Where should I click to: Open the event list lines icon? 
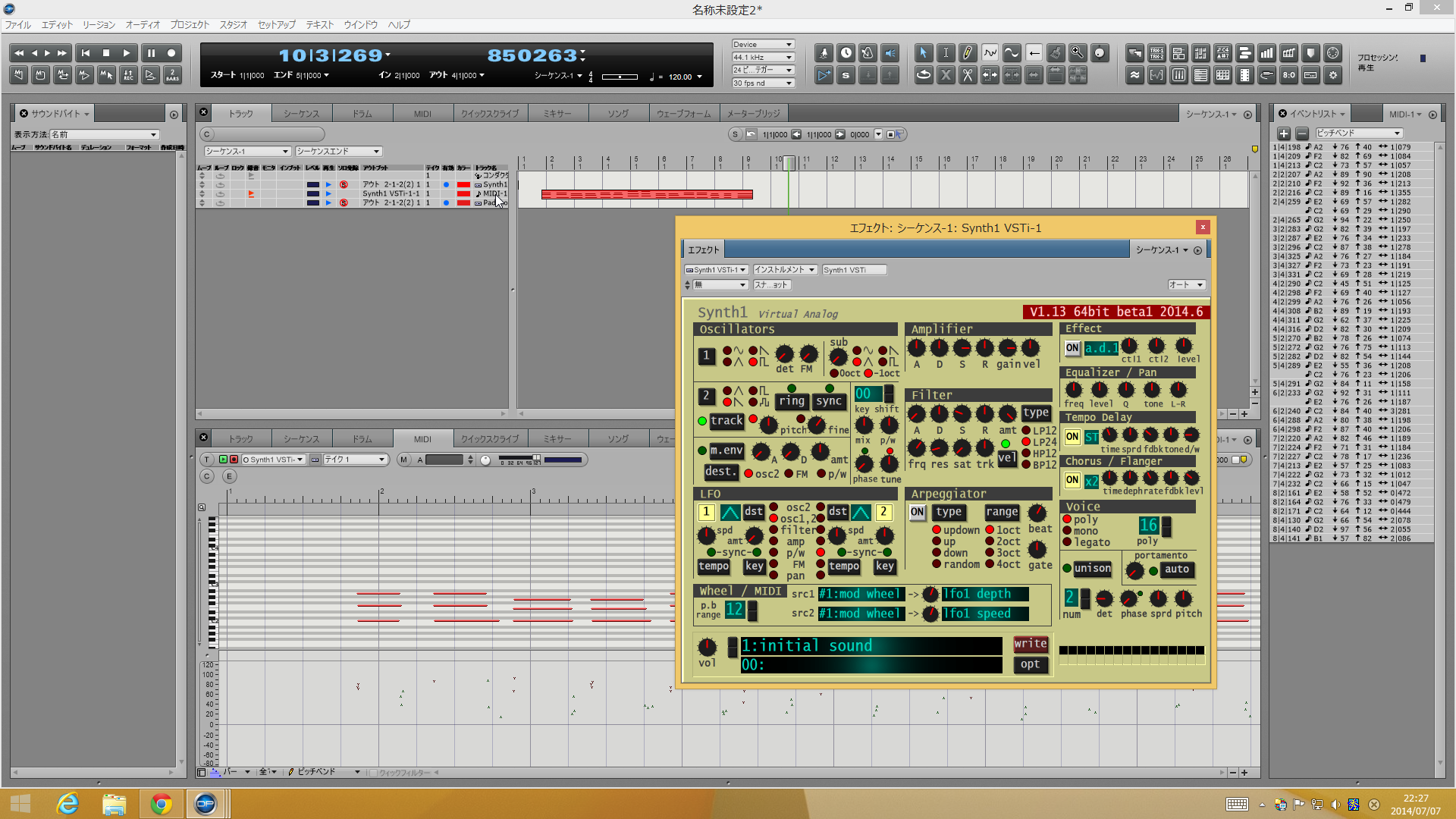click(1200, 75)
